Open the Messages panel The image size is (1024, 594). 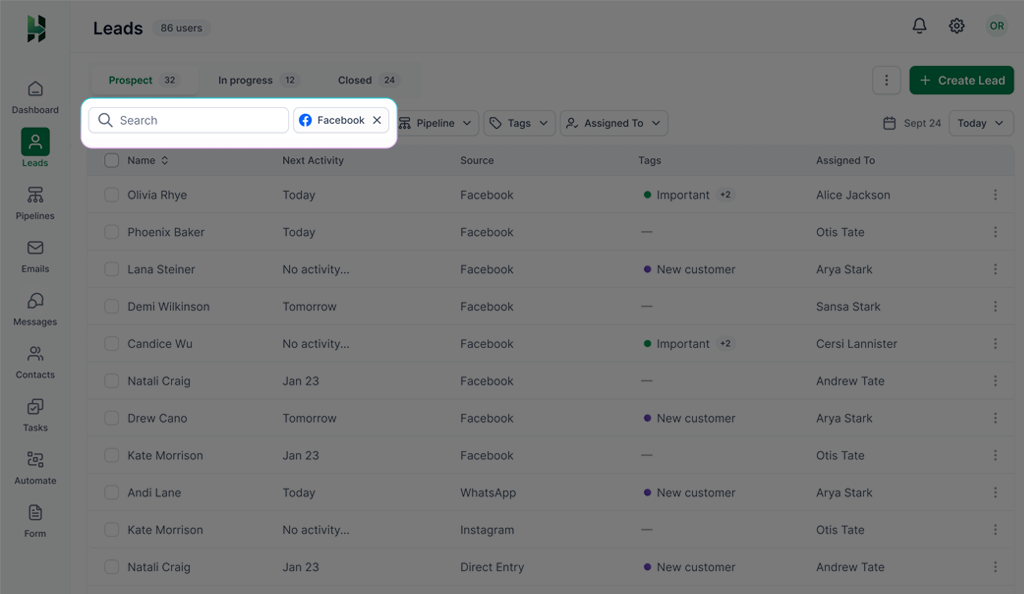point(35,307)
